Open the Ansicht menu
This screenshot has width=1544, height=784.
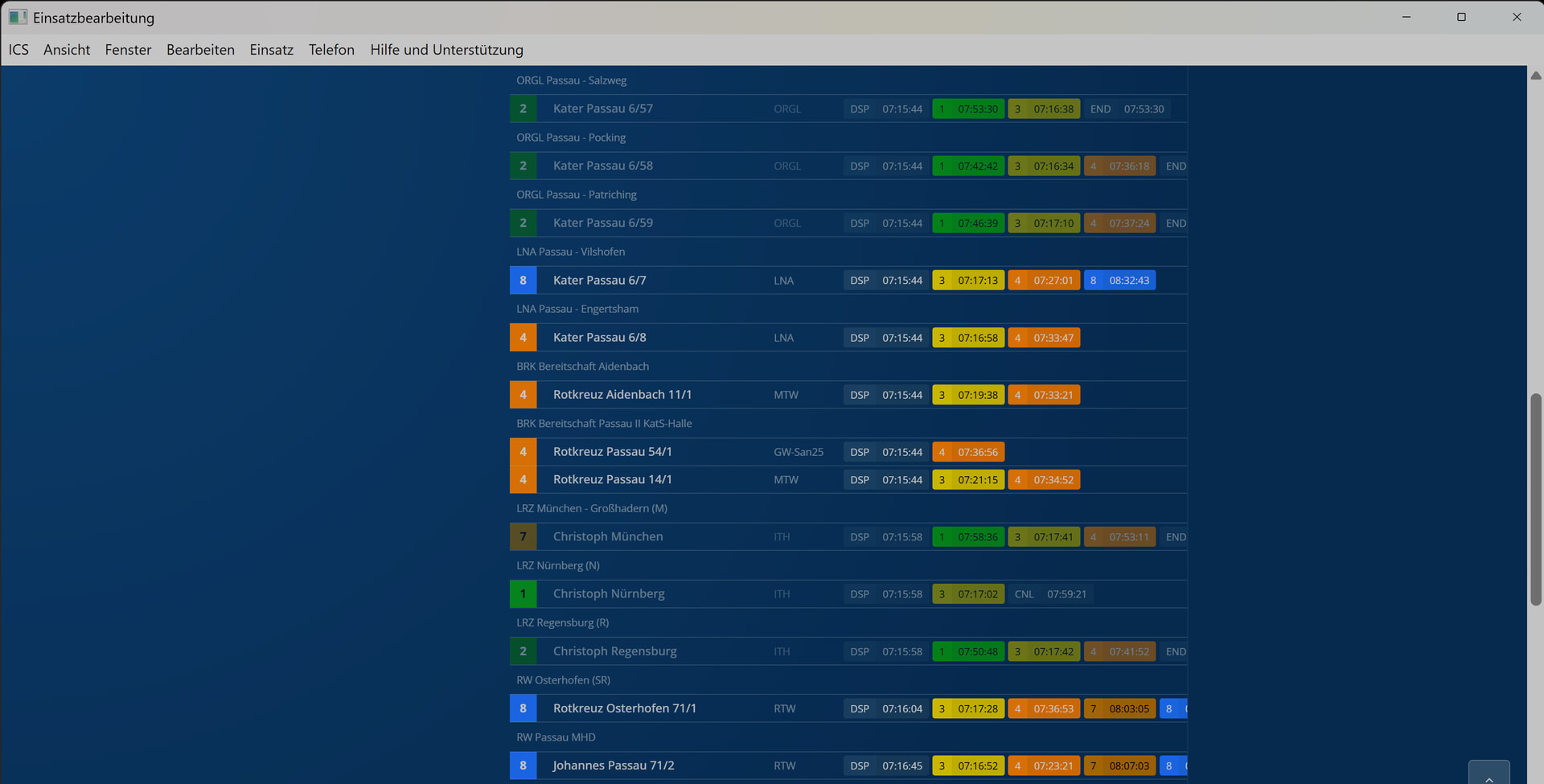pyautogui.click(x=67, y=50)
